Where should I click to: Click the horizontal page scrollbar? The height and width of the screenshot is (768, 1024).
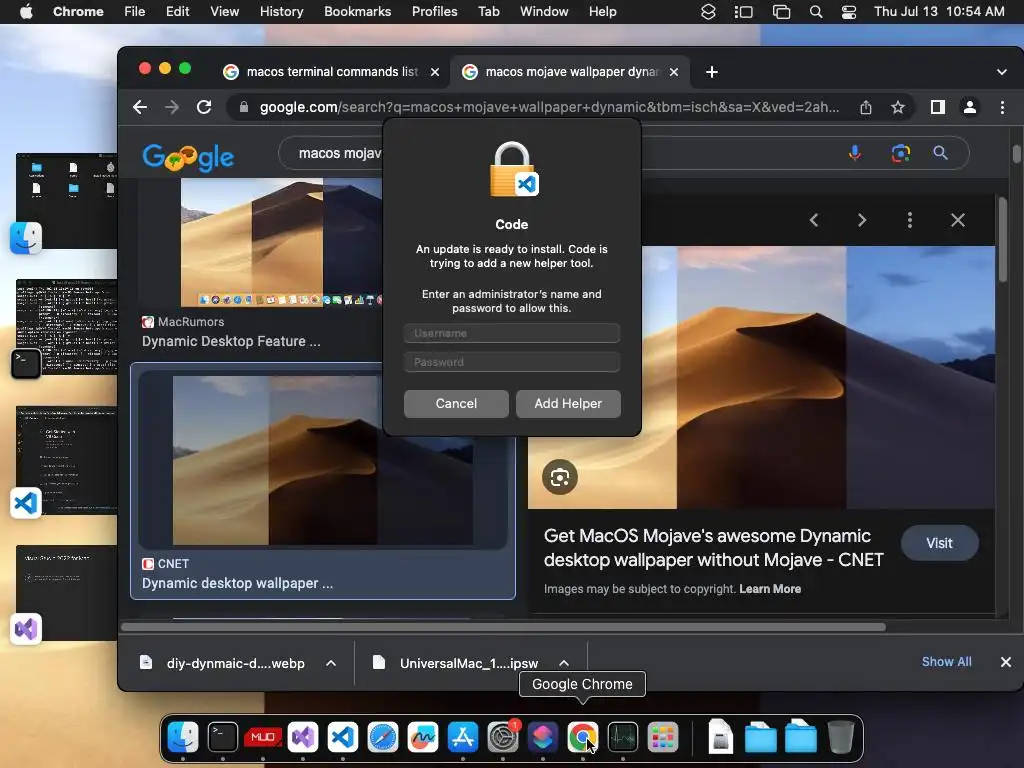point(504,627)
